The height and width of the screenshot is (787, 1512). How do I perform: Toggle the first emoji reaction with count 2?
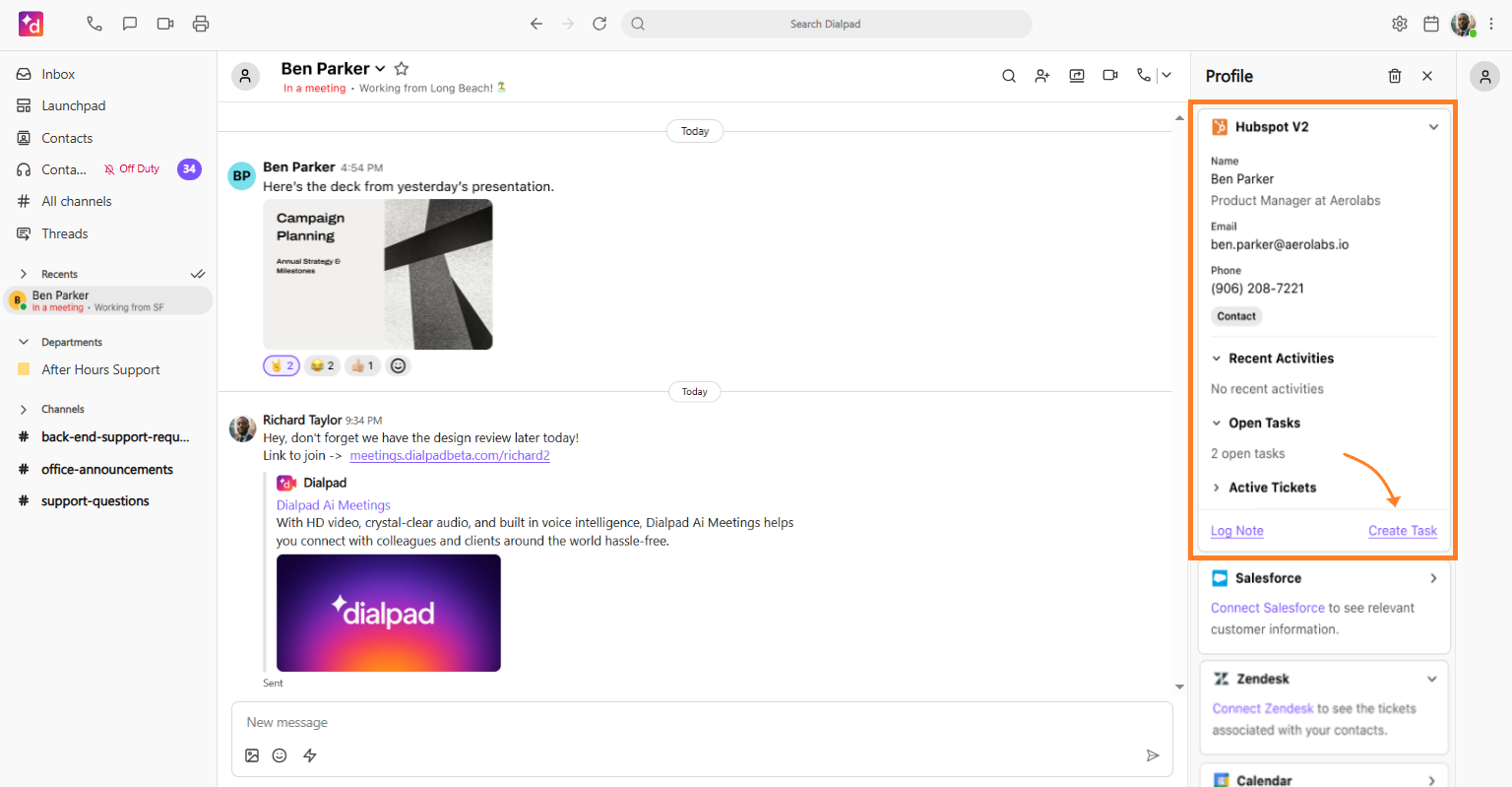tap(282, 365)
